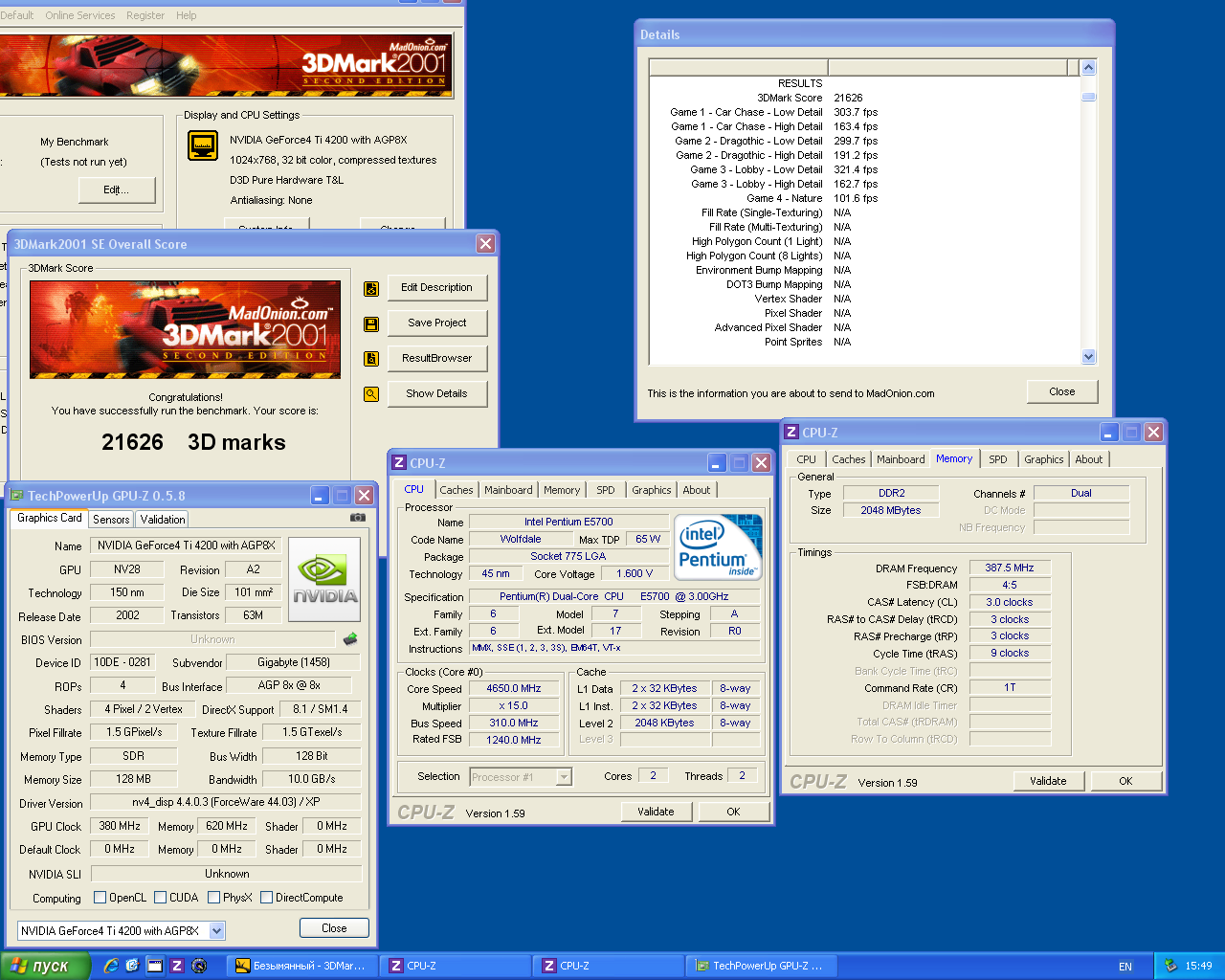Open the Mainboard tab in CPU-Z CPU window

pos(508,490)
